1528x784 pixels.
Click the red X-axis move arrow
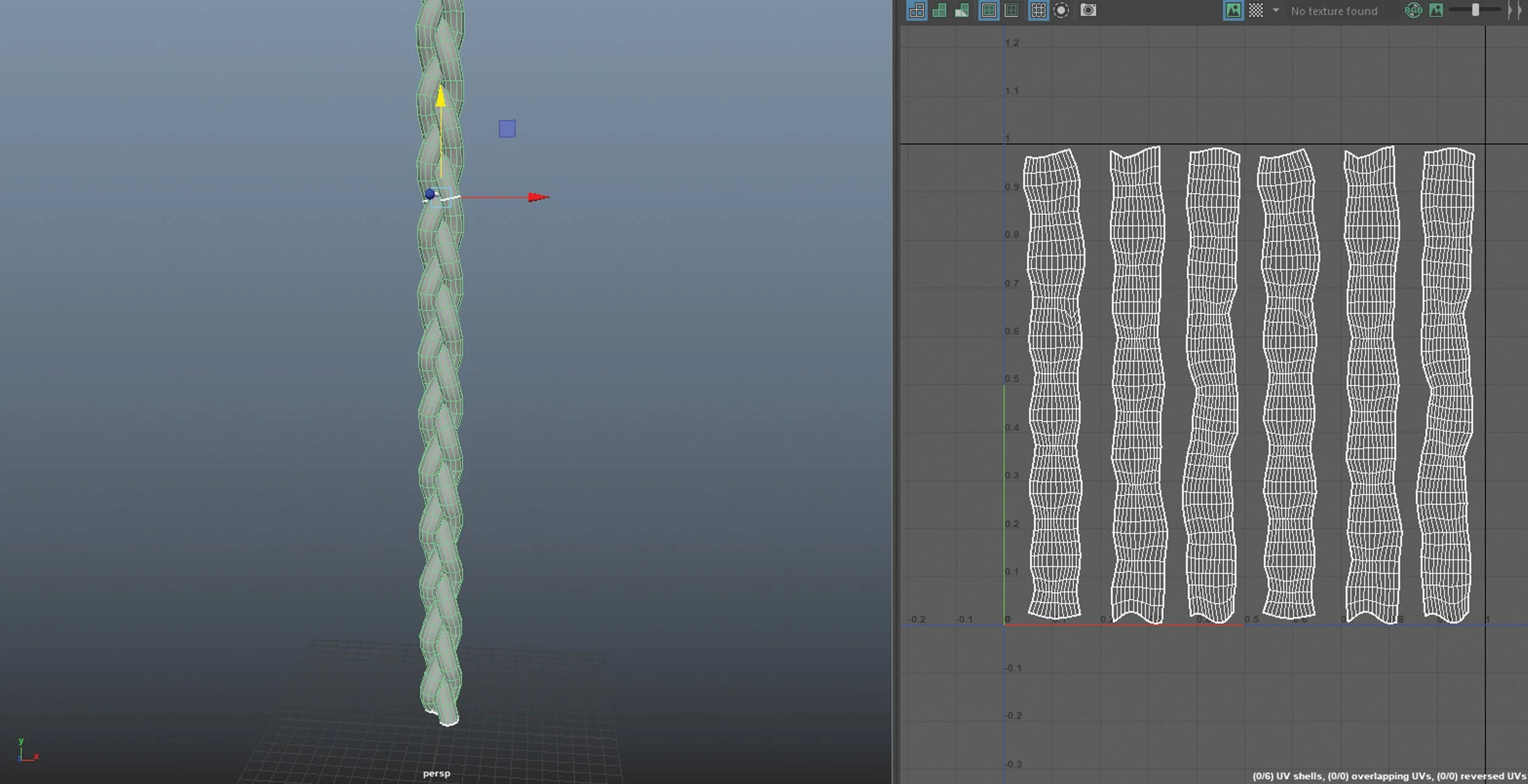(538, 197)
